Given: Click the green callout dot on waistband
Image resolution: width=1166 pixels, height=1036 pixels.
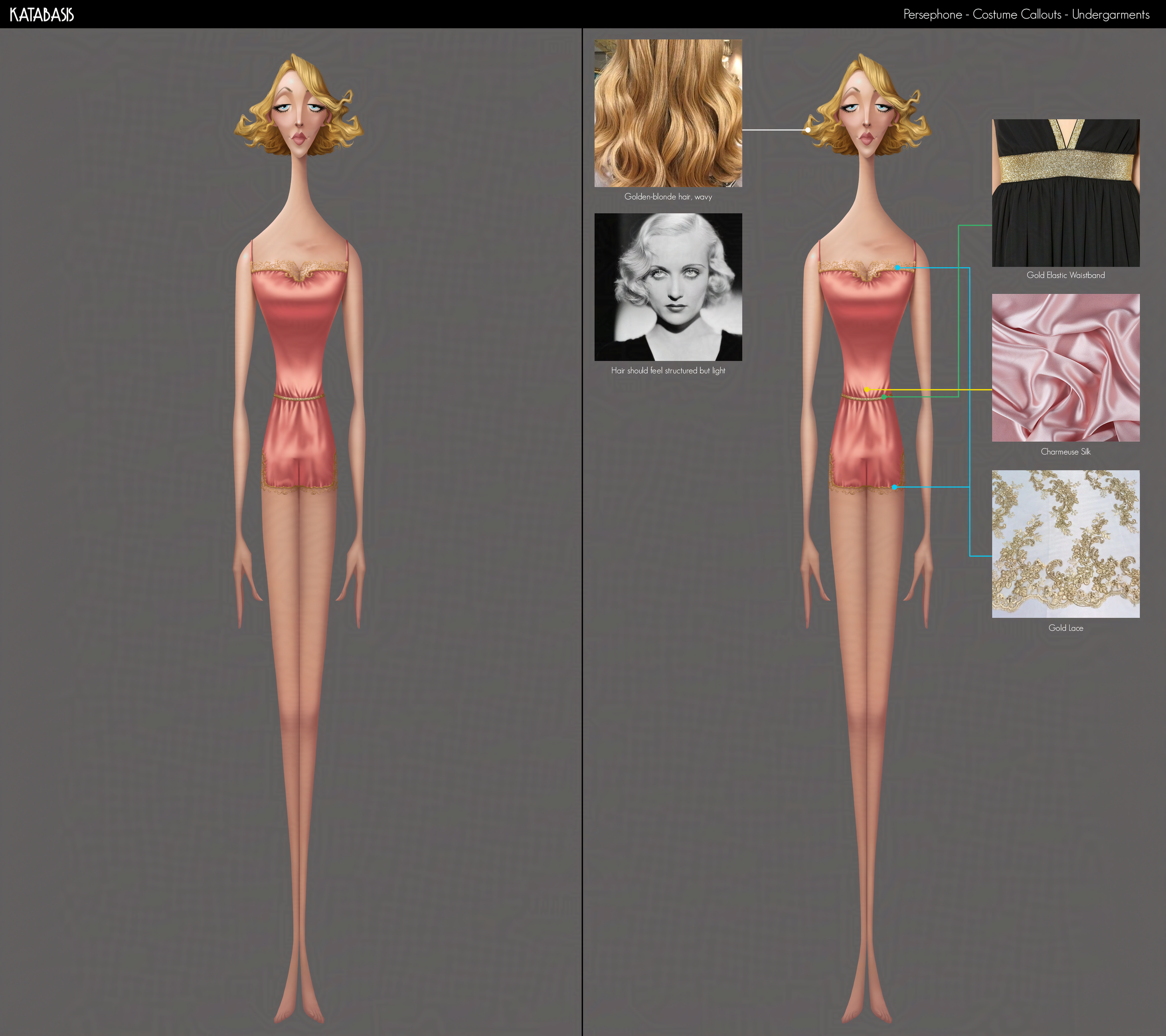Looking at the screenshot, I should [x=884, y=397].
